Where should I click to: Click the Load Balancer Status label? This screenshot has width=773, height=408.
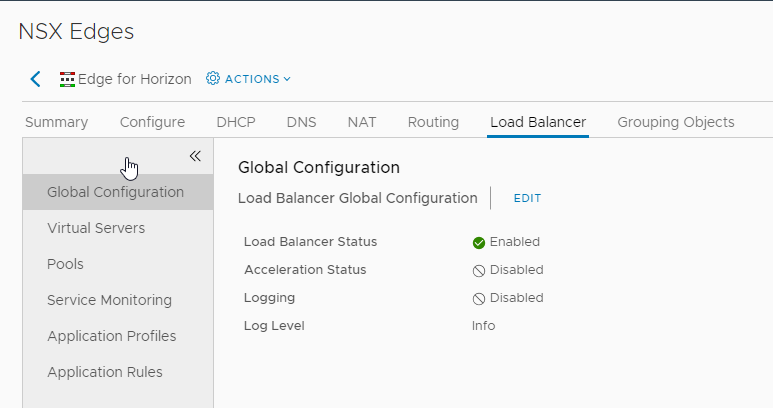pyautogui.click(x=311, y=242)
